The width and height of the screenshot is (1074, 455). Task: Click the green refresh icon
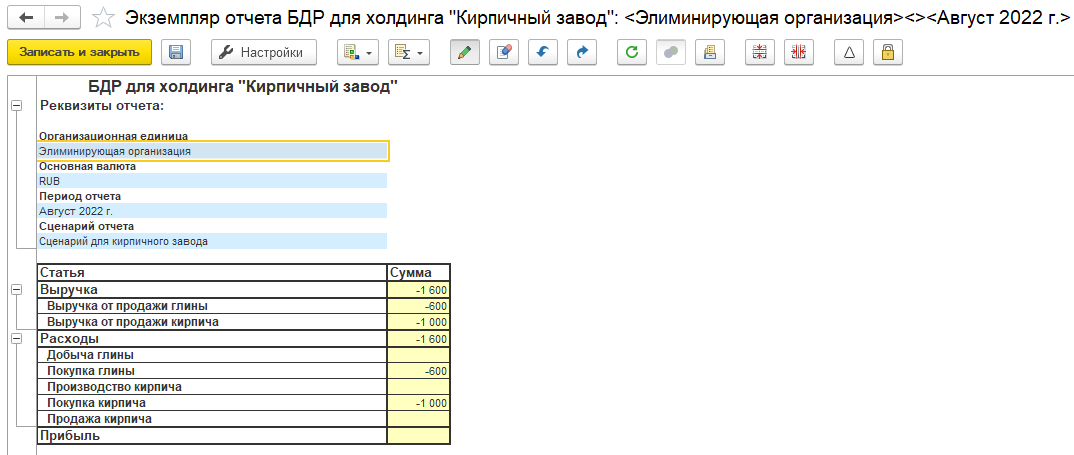[631, 52]
